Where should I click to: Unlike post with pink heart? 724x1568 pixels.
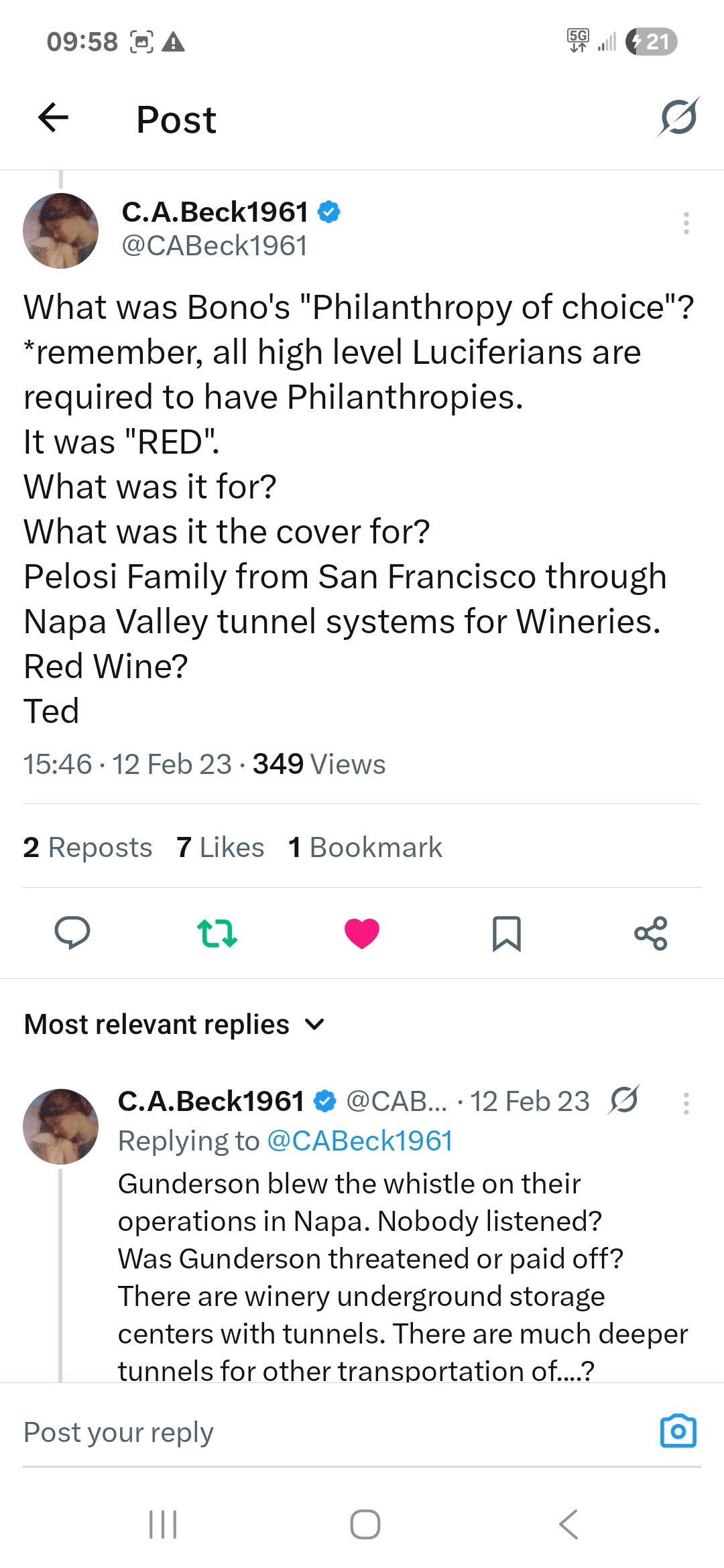click(x=362, y=933)
